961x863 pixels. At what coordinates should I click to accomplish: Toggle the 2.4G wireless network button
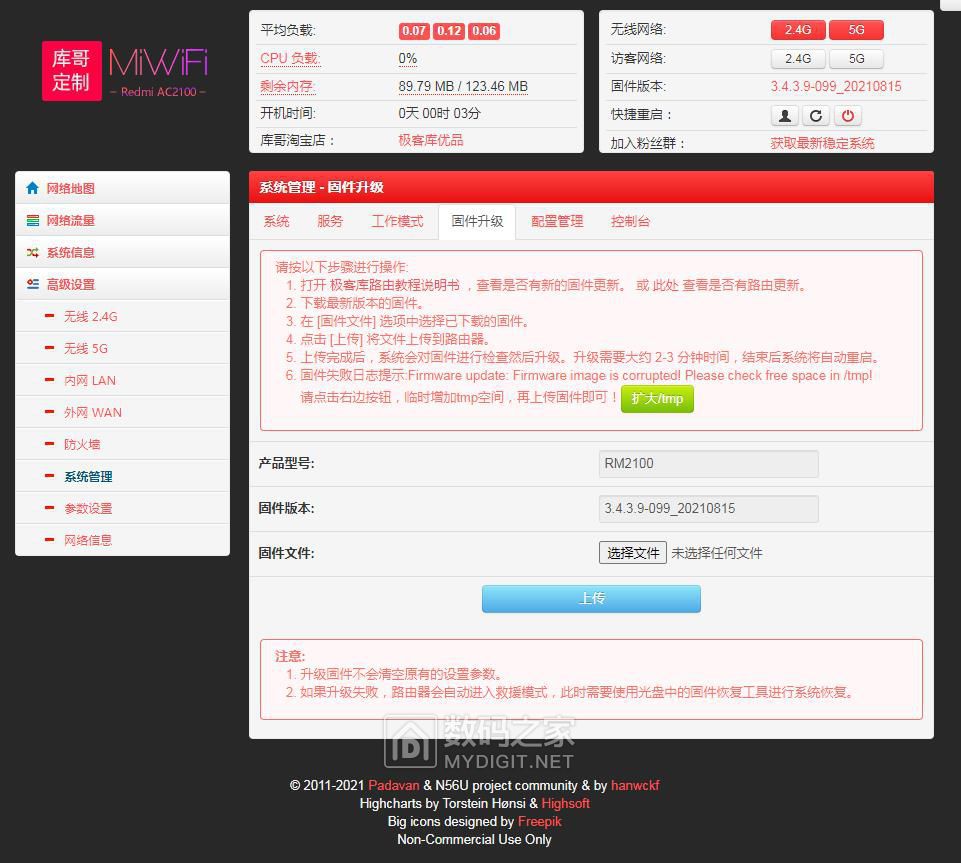798,30
